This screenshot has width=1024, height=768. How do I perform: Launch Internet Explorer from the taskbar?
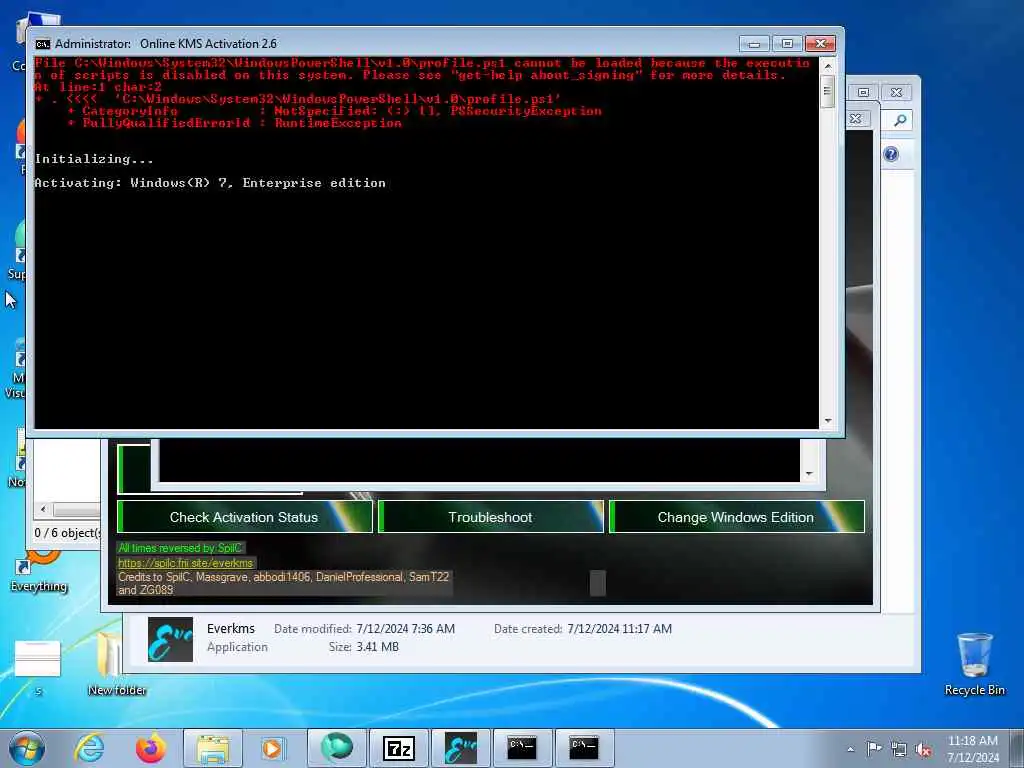(89, 748)
